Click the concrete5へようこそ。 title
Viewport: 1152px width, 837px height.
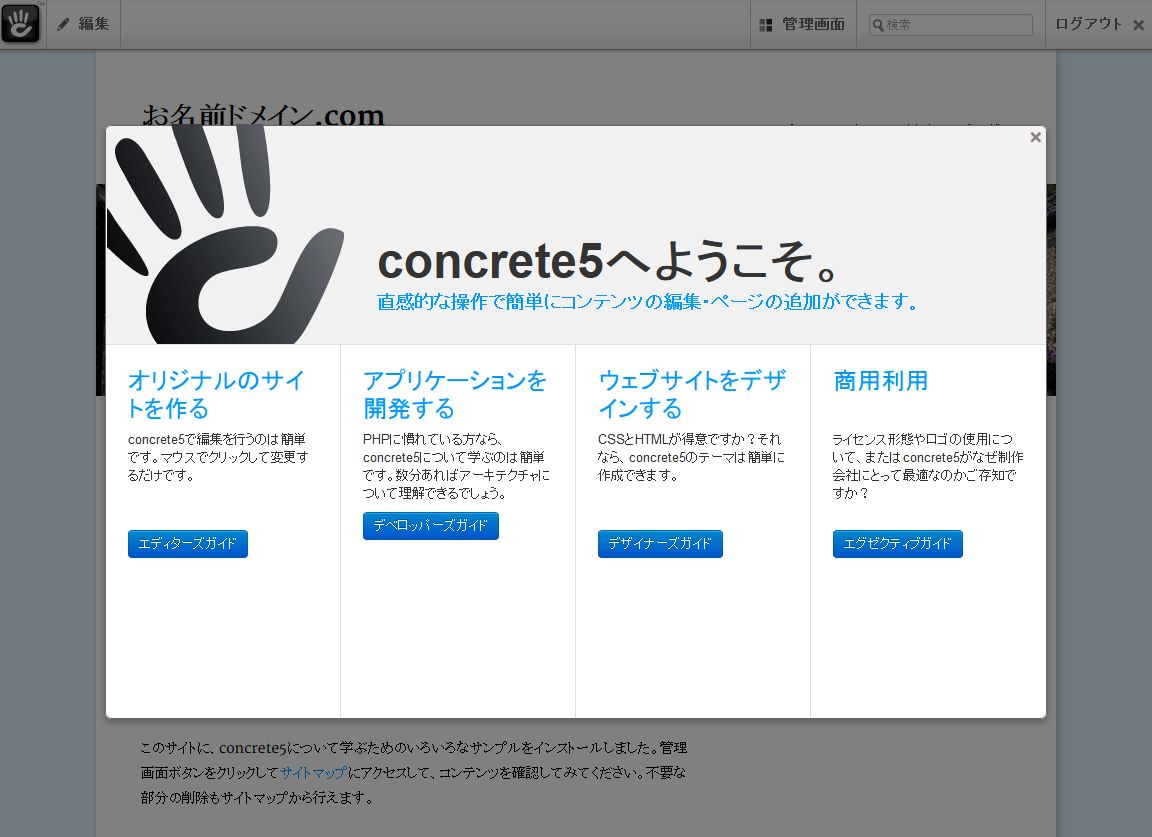point(608,261)
